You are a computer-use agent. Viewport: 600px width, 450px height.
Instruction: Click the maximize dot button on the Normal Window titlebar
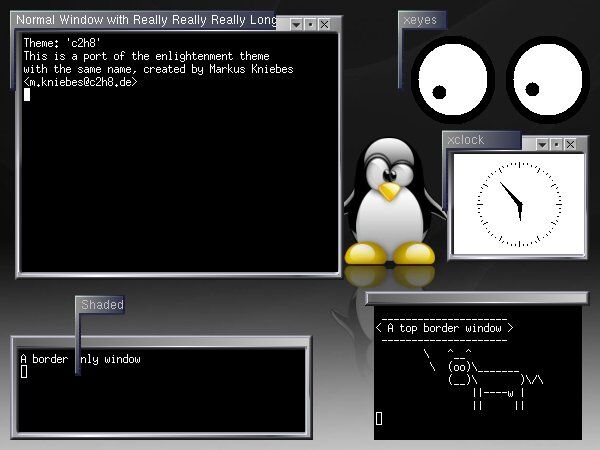(x=310, y=24)
